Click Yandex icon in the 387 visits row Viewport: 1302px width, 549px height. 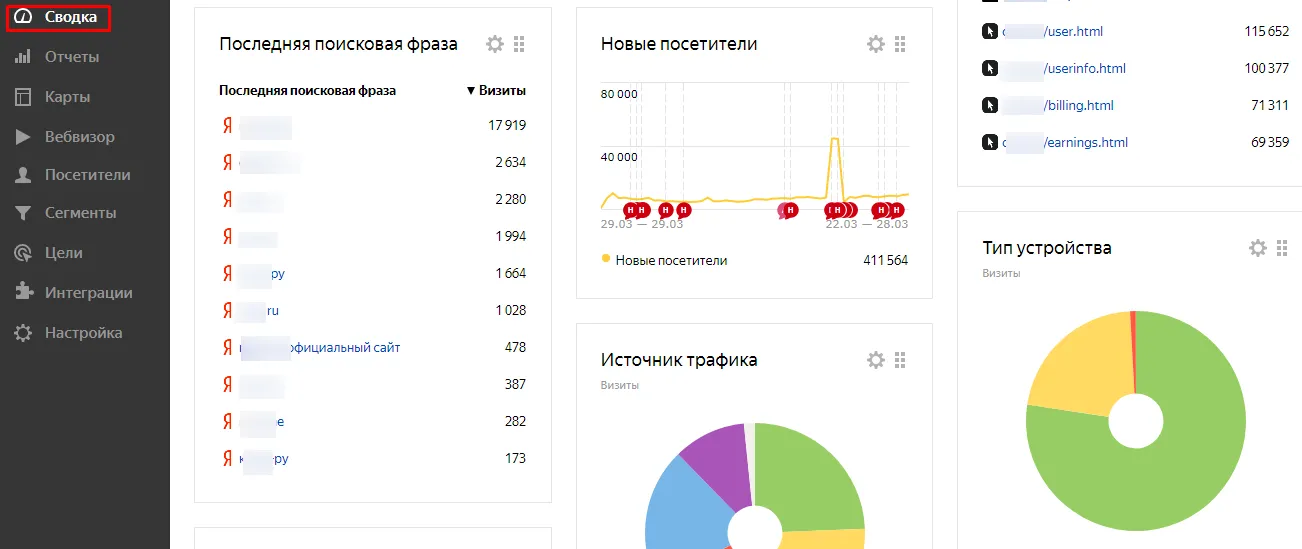pos(227,384)
